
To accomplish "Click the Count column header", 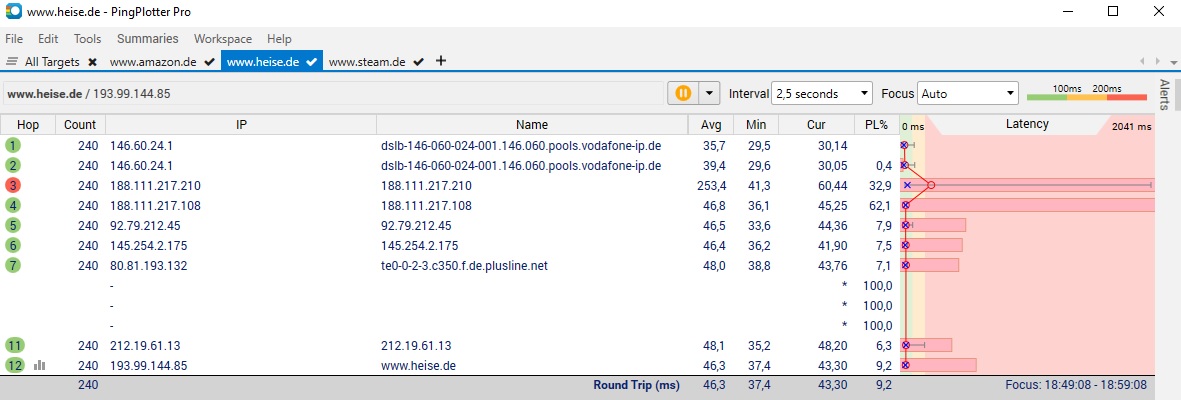I will point(80,124).
